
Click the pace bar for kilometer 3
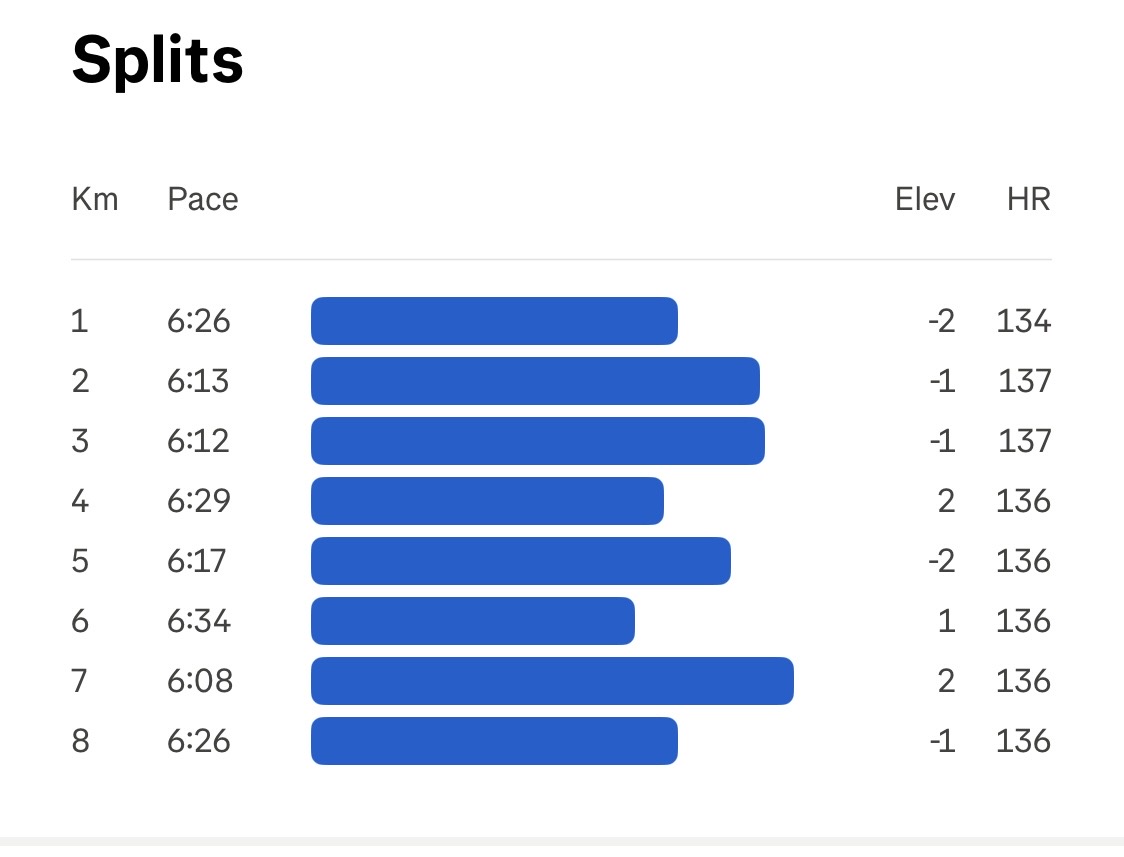[x=538, y=441]
